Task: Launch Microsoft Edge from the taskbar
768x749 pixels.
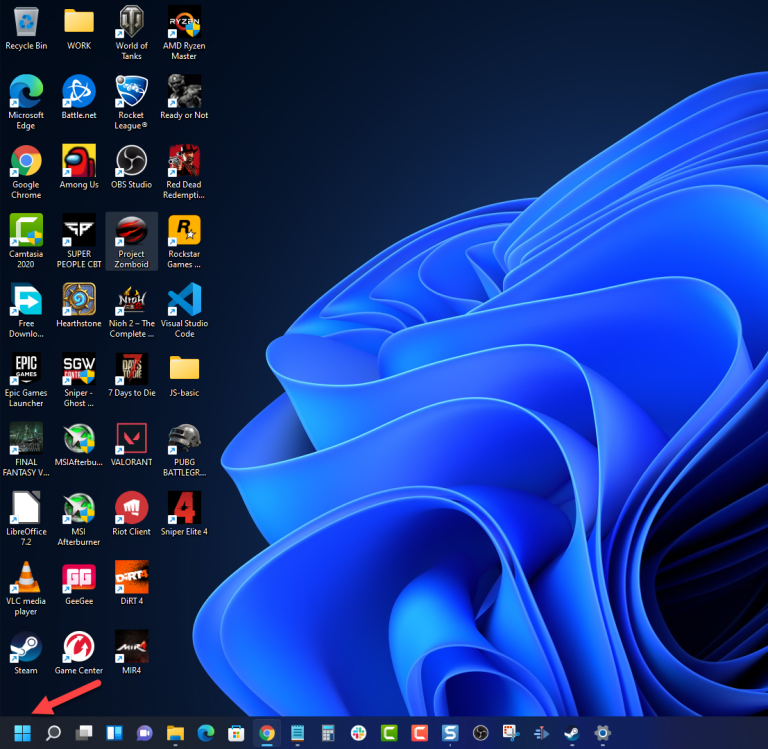Action: [x=206, y=733]
